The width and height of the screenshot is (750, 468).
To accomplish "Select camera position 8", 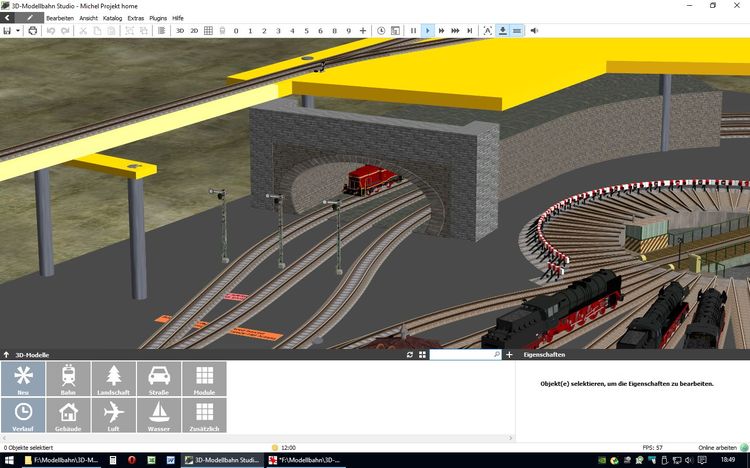I will (x=335, y=31).
